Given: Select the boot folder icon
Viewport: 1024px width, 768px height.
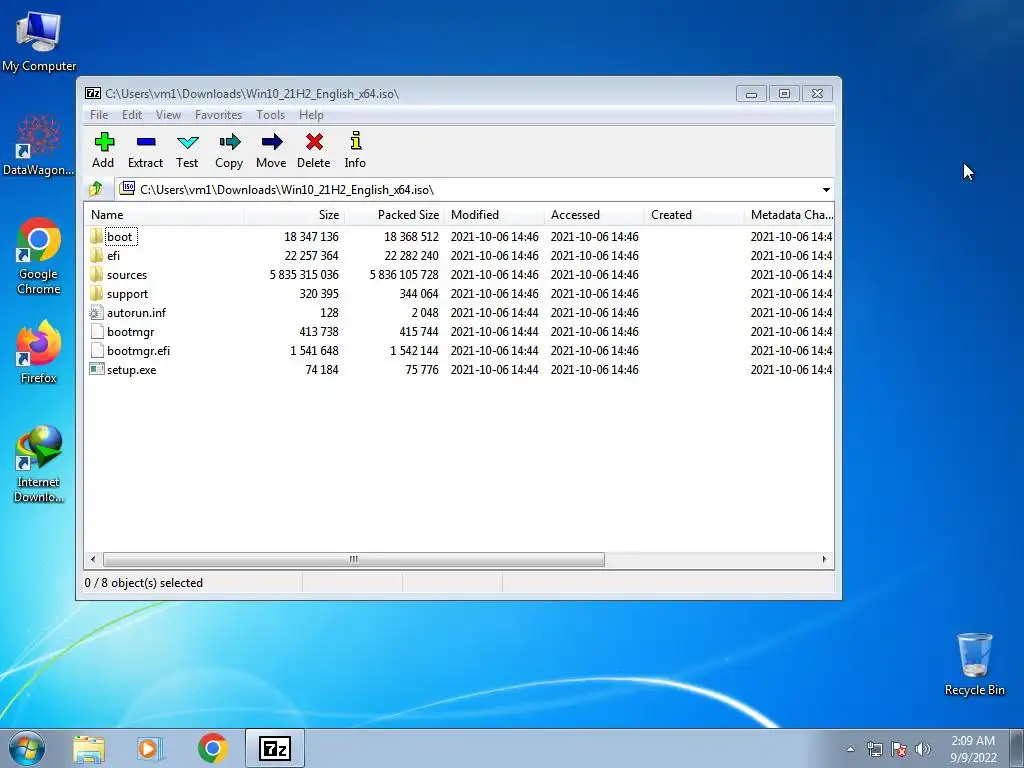Looking at the screenshot, I should point(97,236).
